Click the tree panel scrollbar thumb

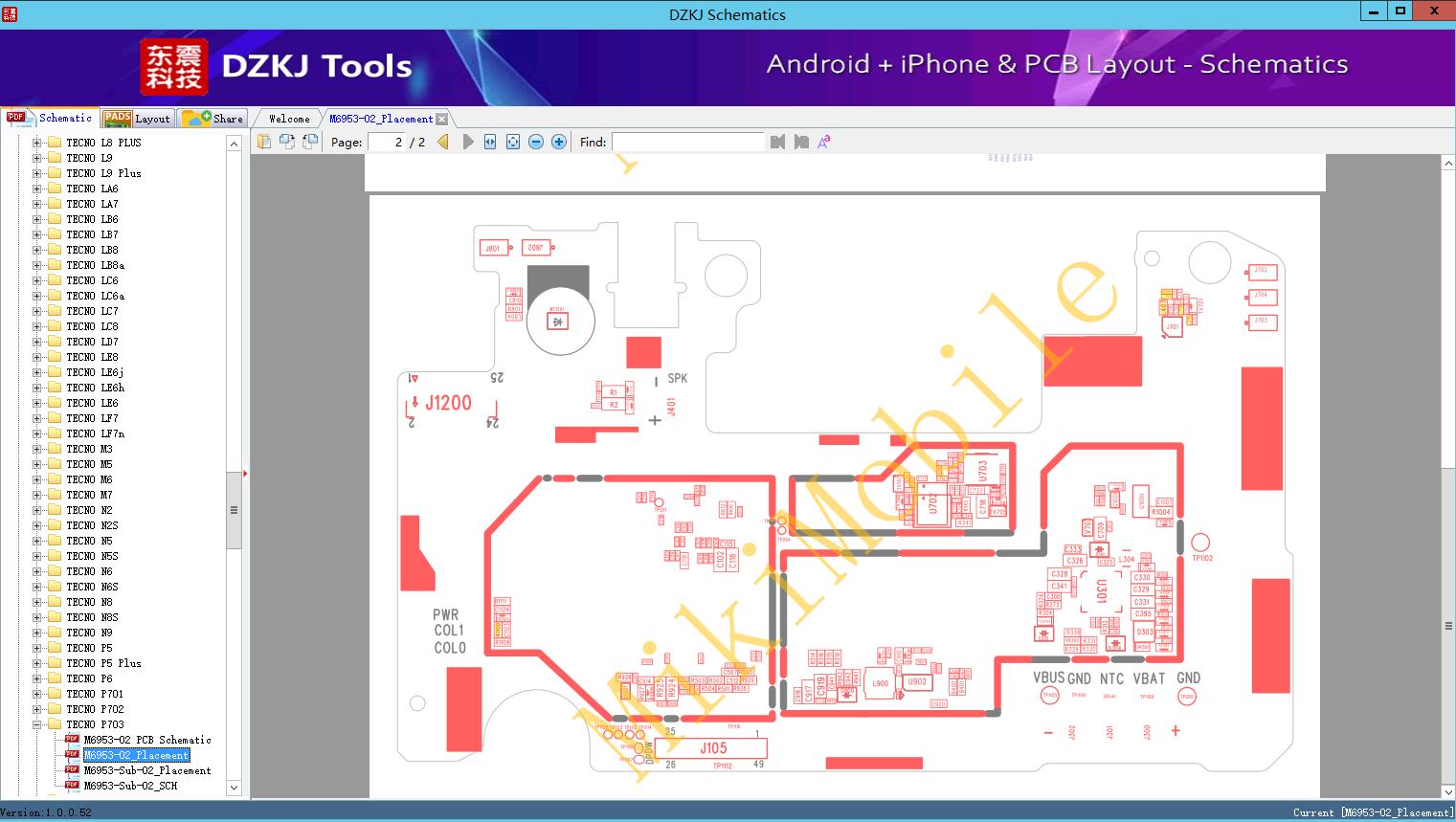pos(234,510)
